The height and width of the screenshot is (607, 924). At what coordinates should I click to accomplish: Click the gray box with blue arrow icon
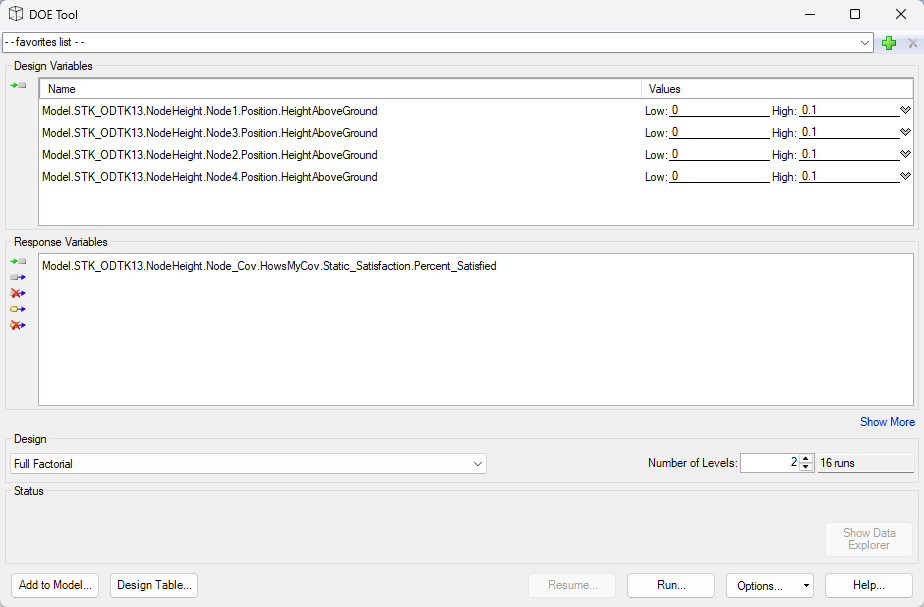18,277
